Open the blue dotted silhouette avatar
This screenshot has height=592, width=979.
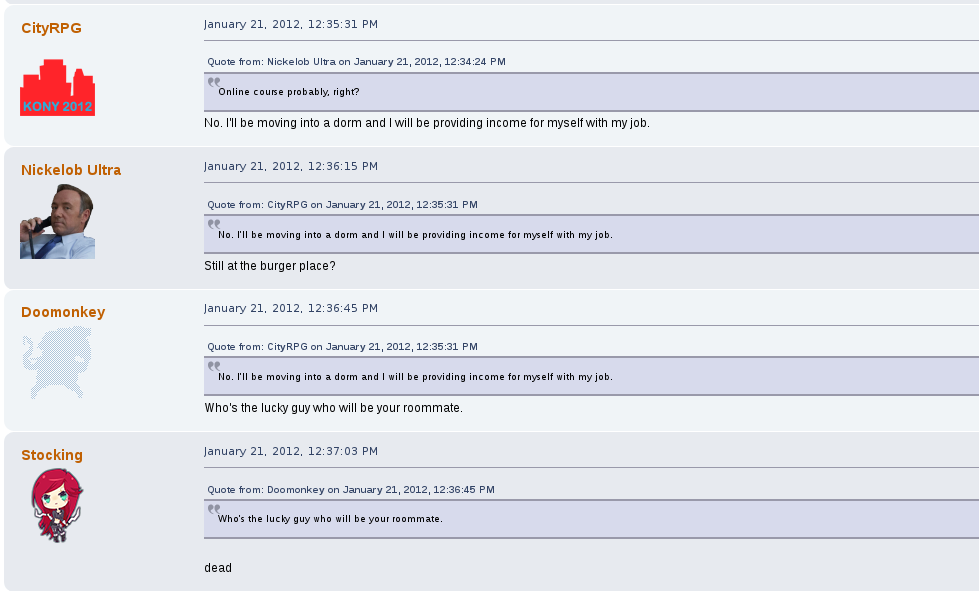pyautogui.click(x=57, y=363)
